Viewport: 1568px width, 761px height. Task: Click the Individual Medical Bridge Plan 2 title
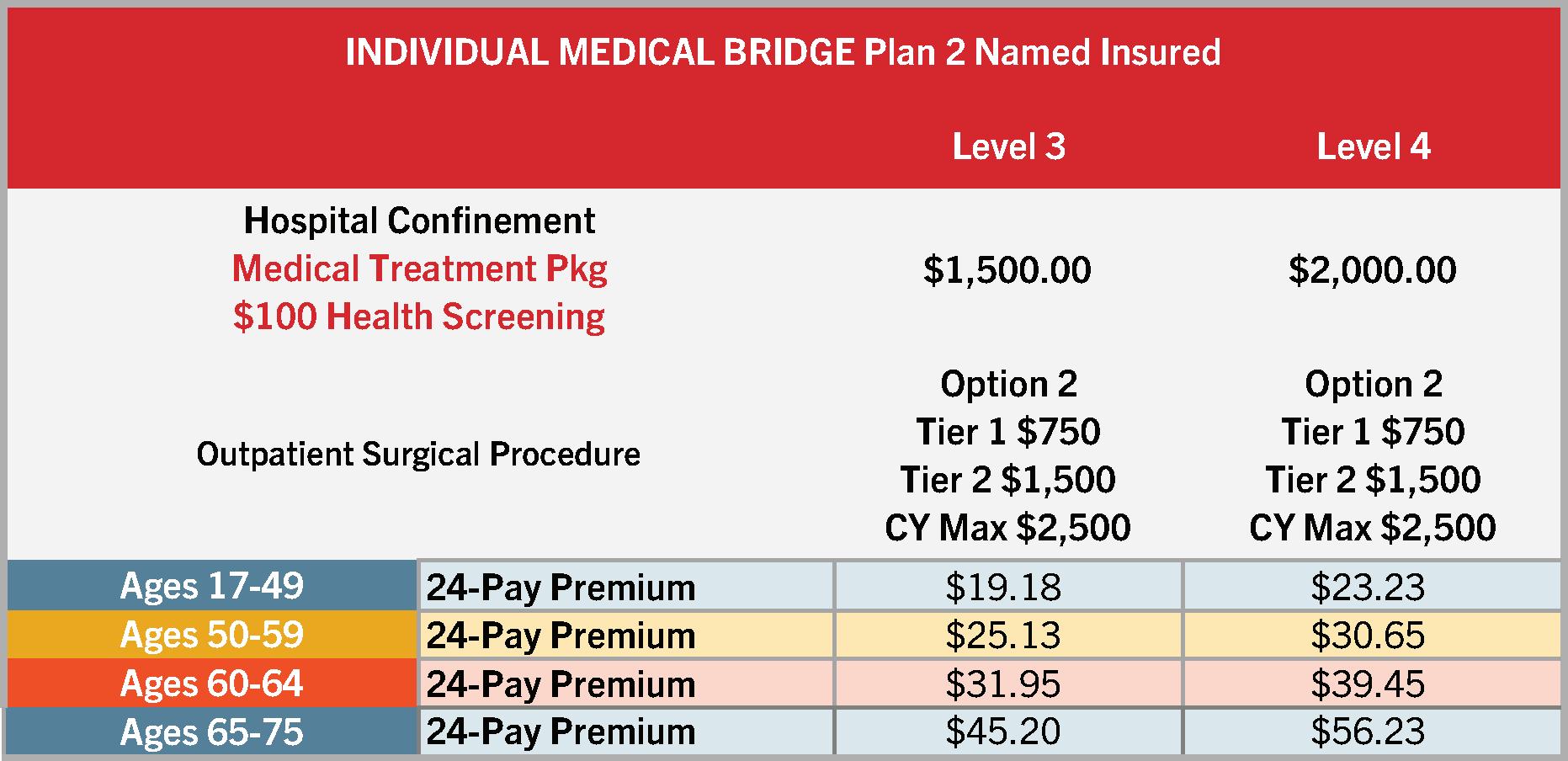click(x=783, y=52)
